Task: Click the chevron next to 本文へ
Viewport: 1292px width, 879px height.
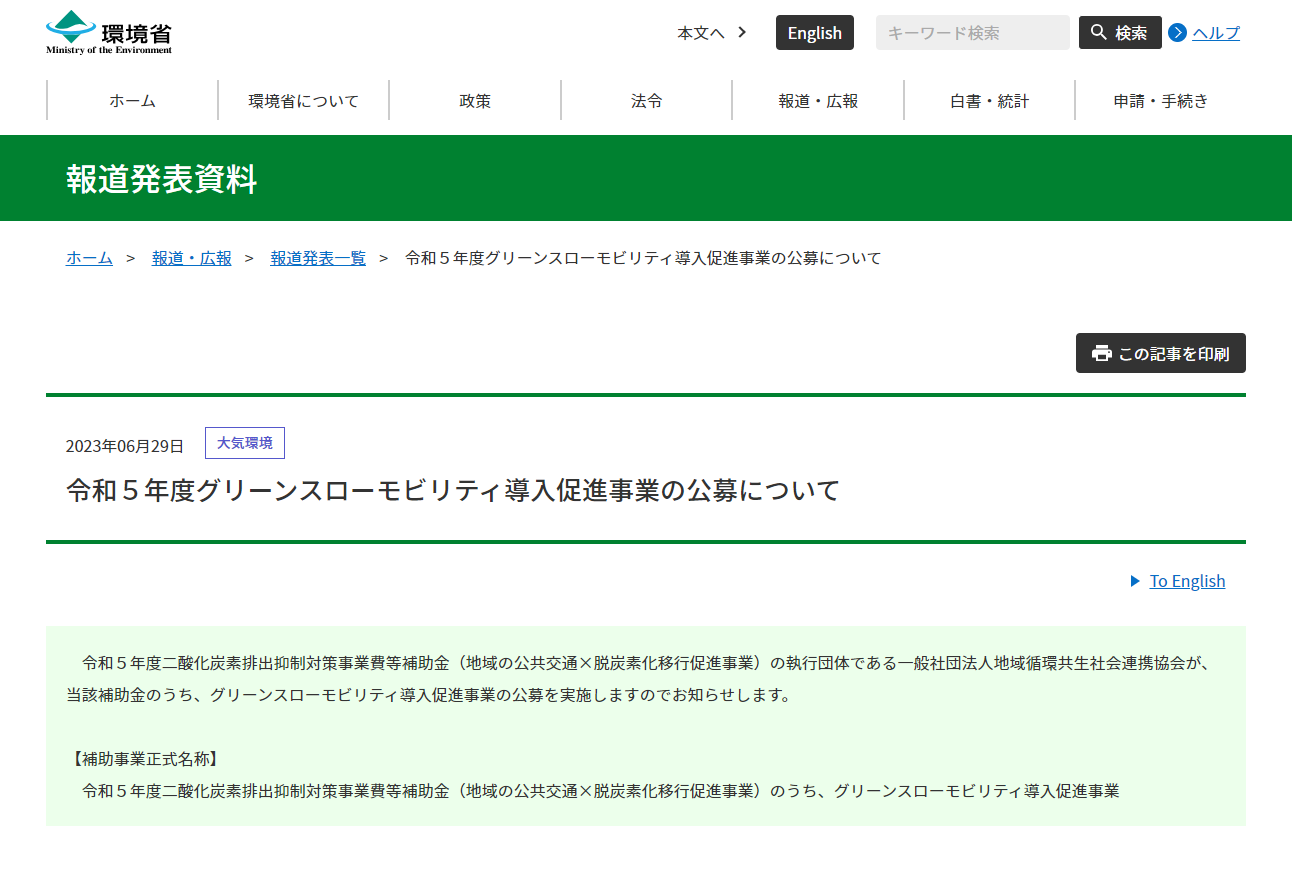Action: pos(742,32)
